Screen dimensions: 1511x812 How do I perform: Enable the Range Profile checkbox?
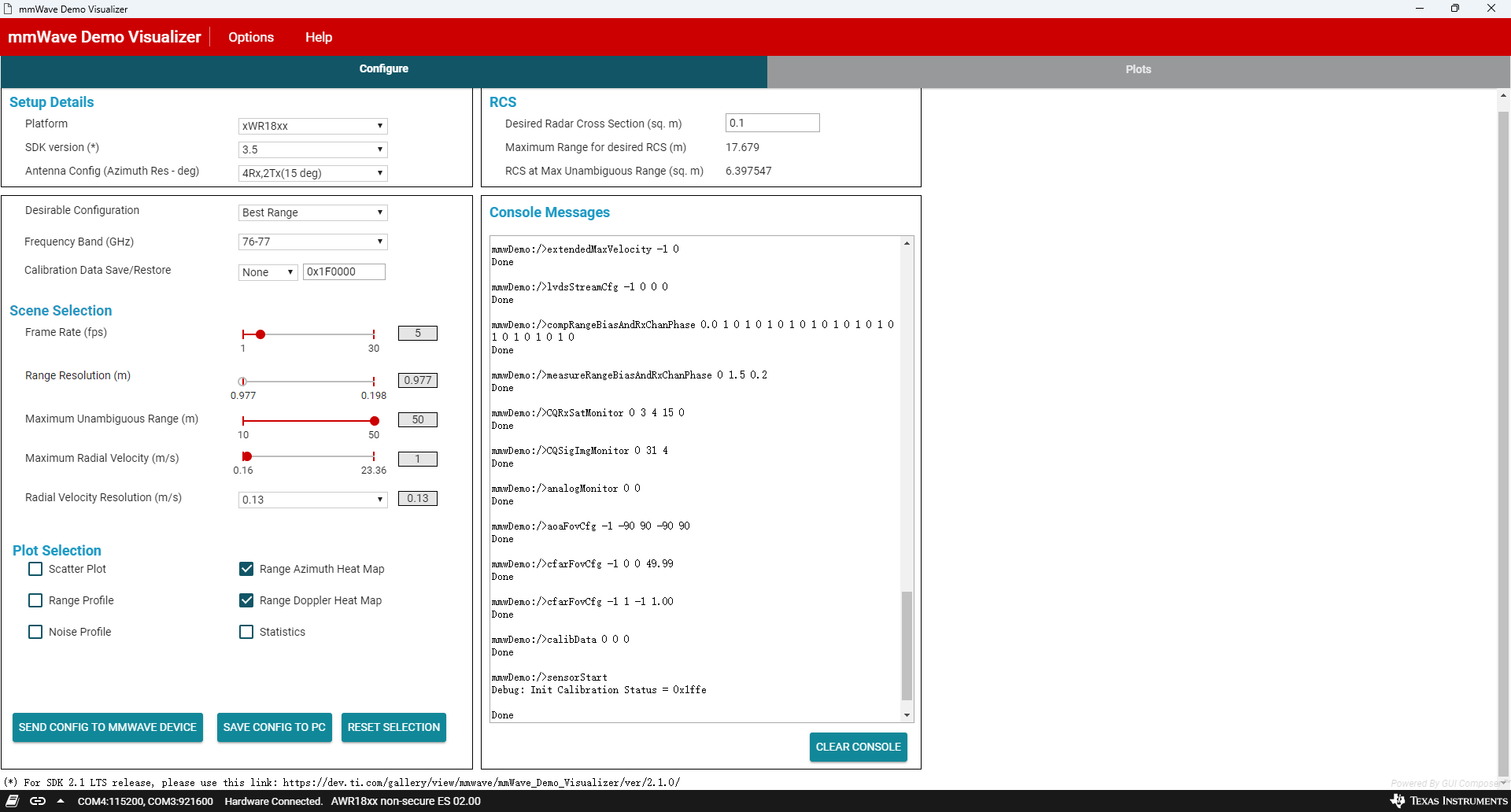click(35, 600)
